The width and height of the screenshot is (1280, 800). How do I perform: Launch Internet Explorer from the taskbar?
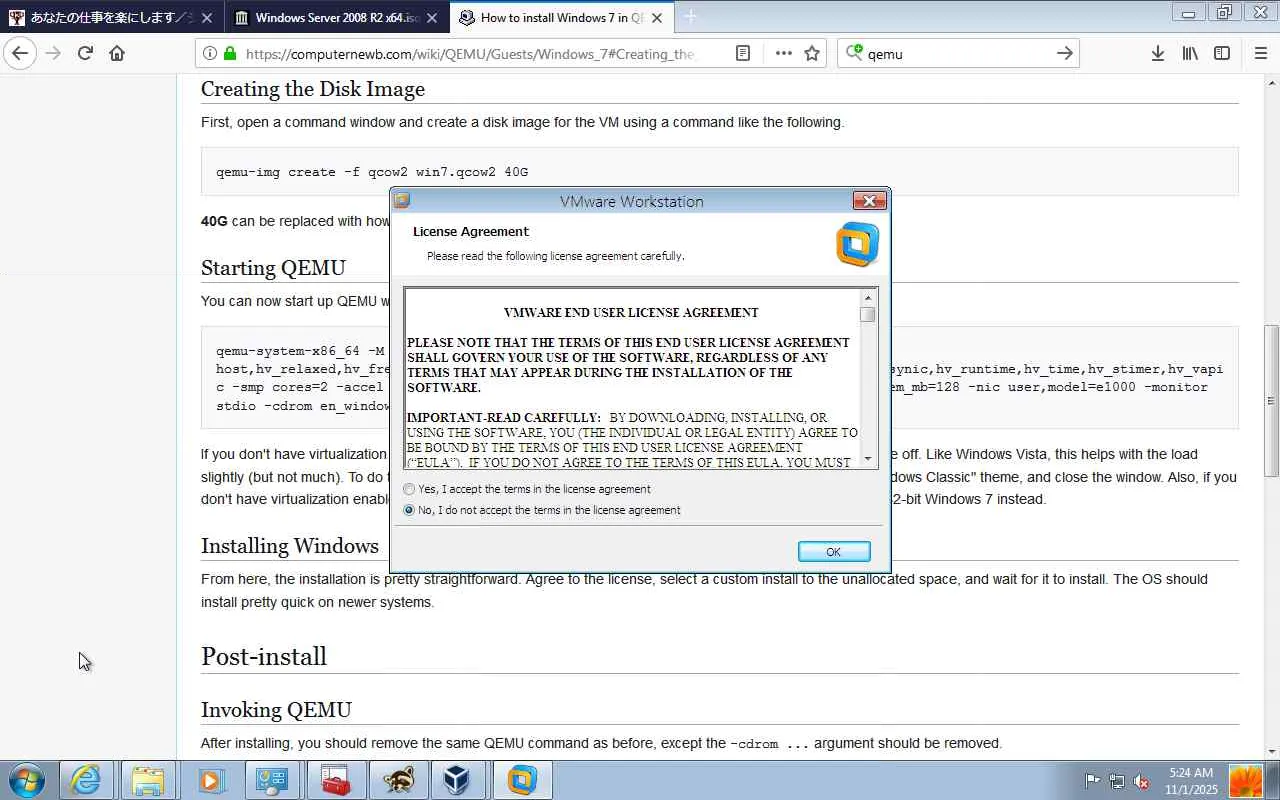85,780
